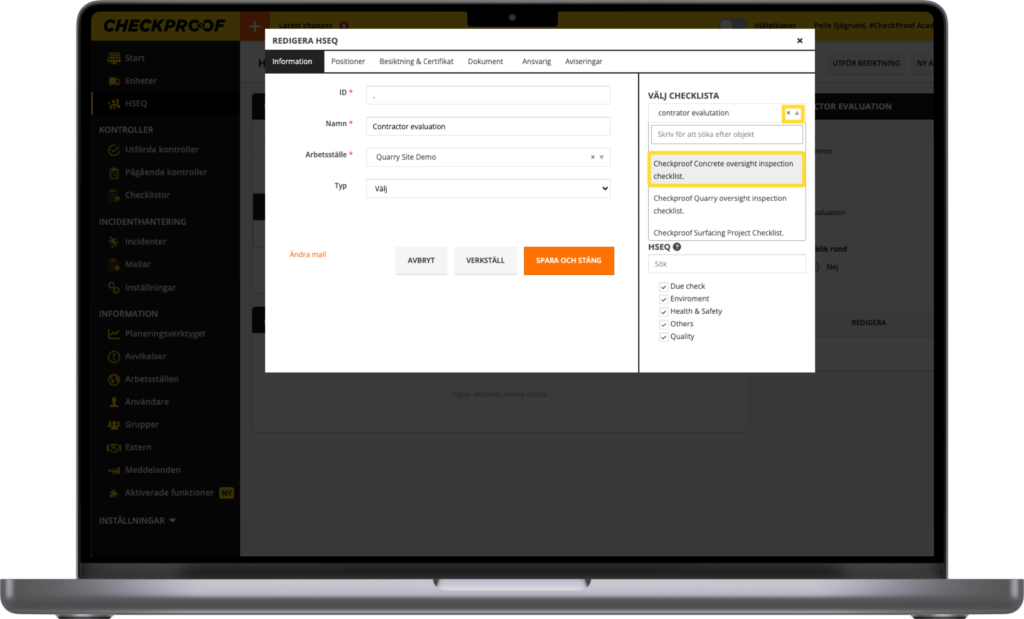Click the Incidenter sidebar icon

114,242
